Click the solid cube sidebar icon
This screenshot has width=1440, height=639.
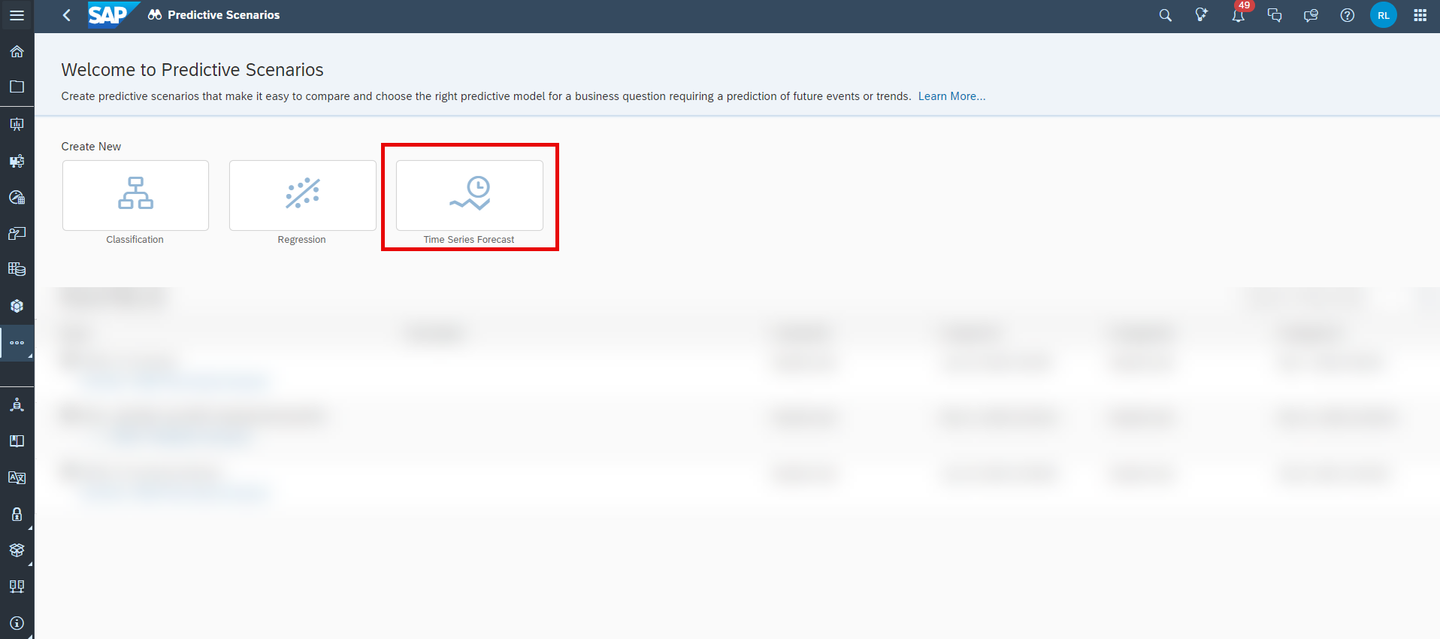17,306
